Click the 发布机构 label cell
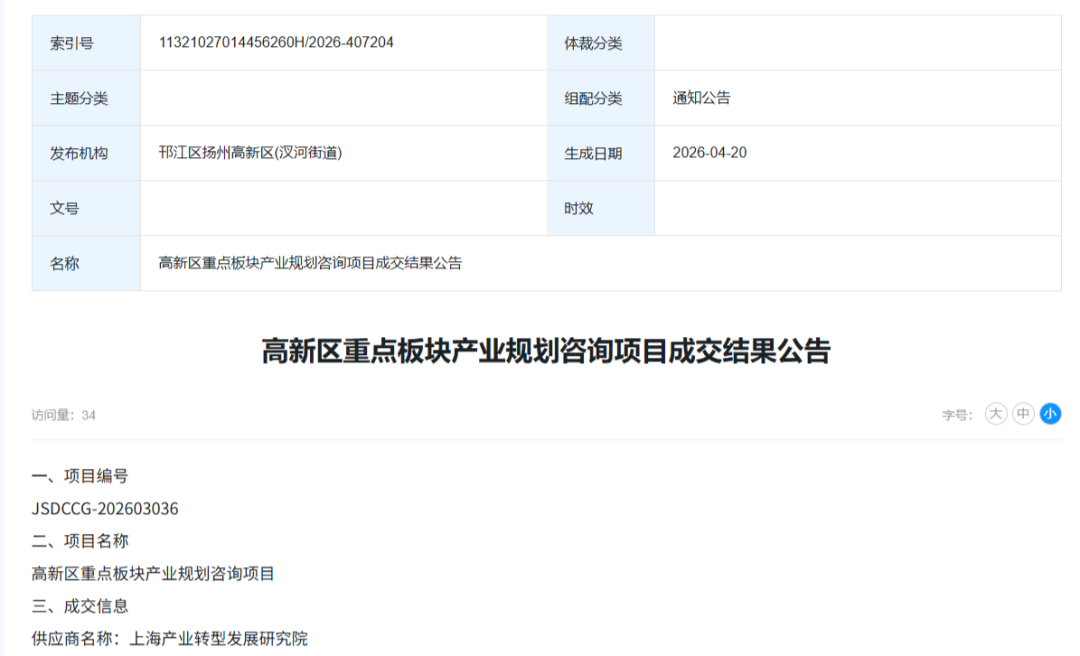Image resolution: width=1080 pixels, height=656 pixels. [86, 153]
